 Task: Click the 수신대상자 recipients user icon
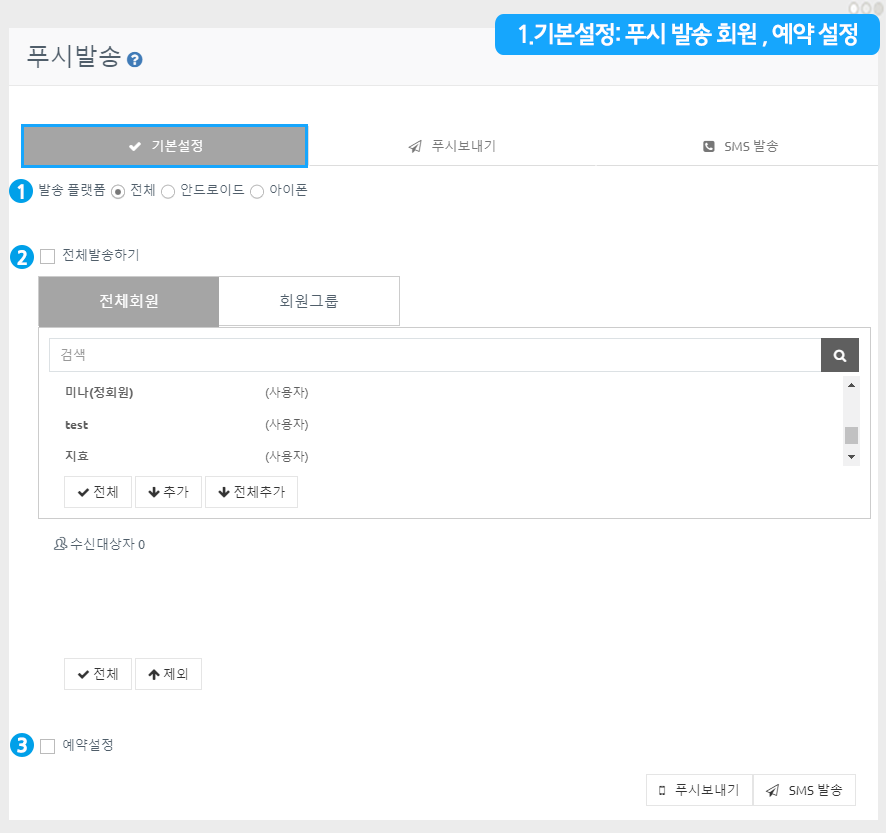point(60,545)
